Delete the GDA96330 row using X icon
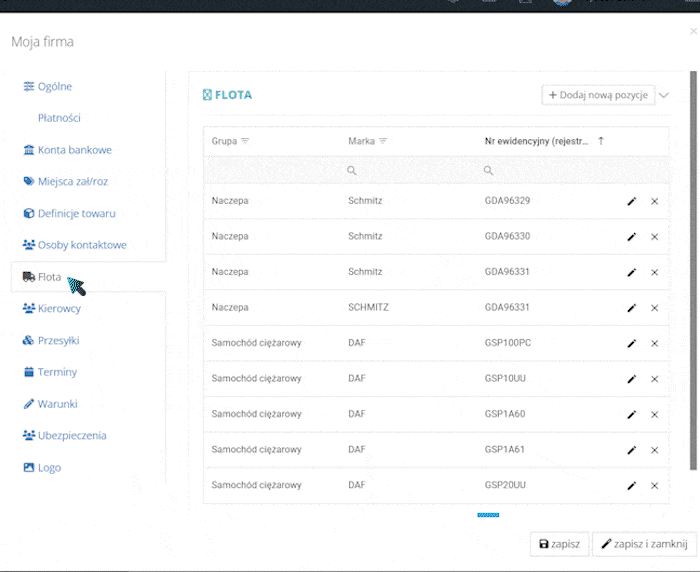This screenshot has width=700, height=572. [x=654, y=237]
